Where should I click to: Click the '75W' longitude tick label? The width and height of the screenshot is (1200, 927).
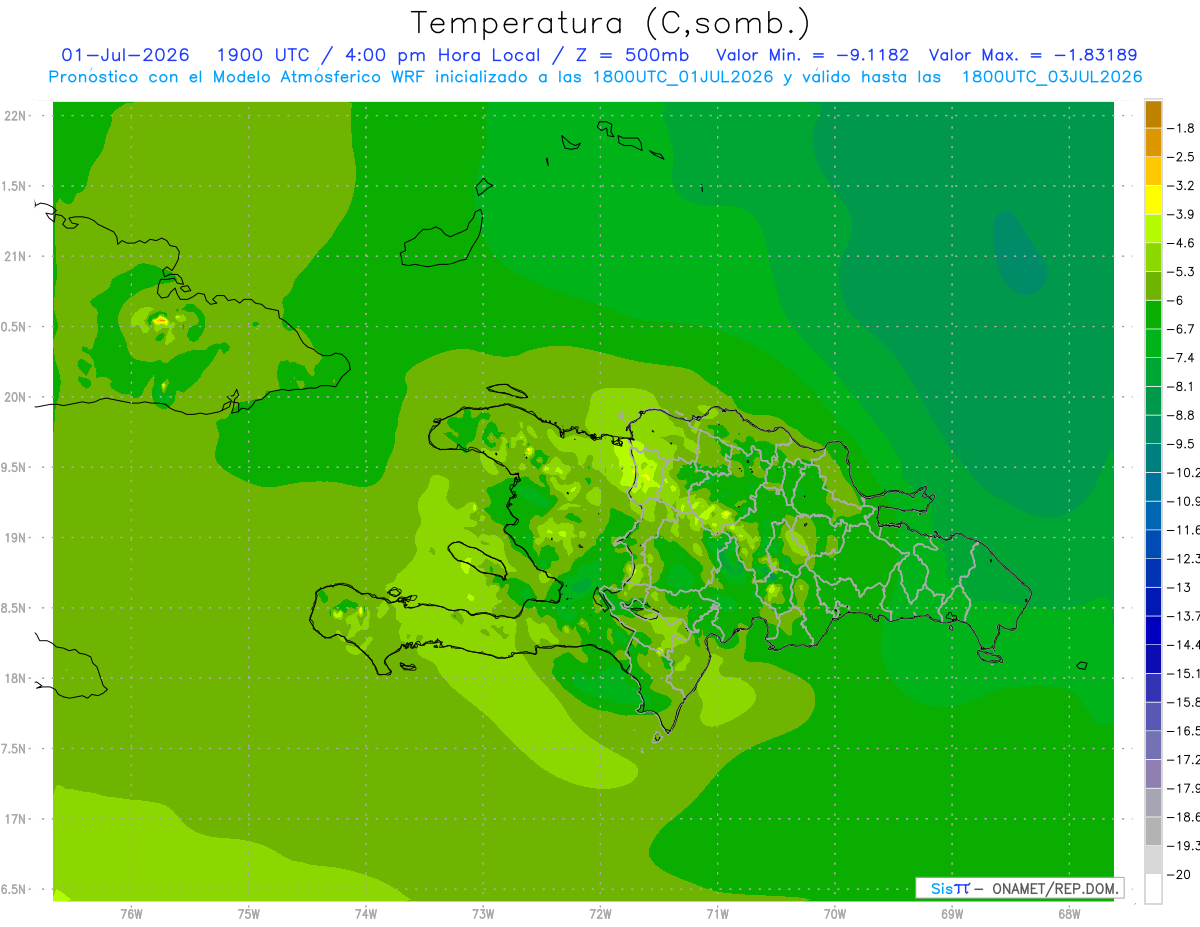point(249,914)
